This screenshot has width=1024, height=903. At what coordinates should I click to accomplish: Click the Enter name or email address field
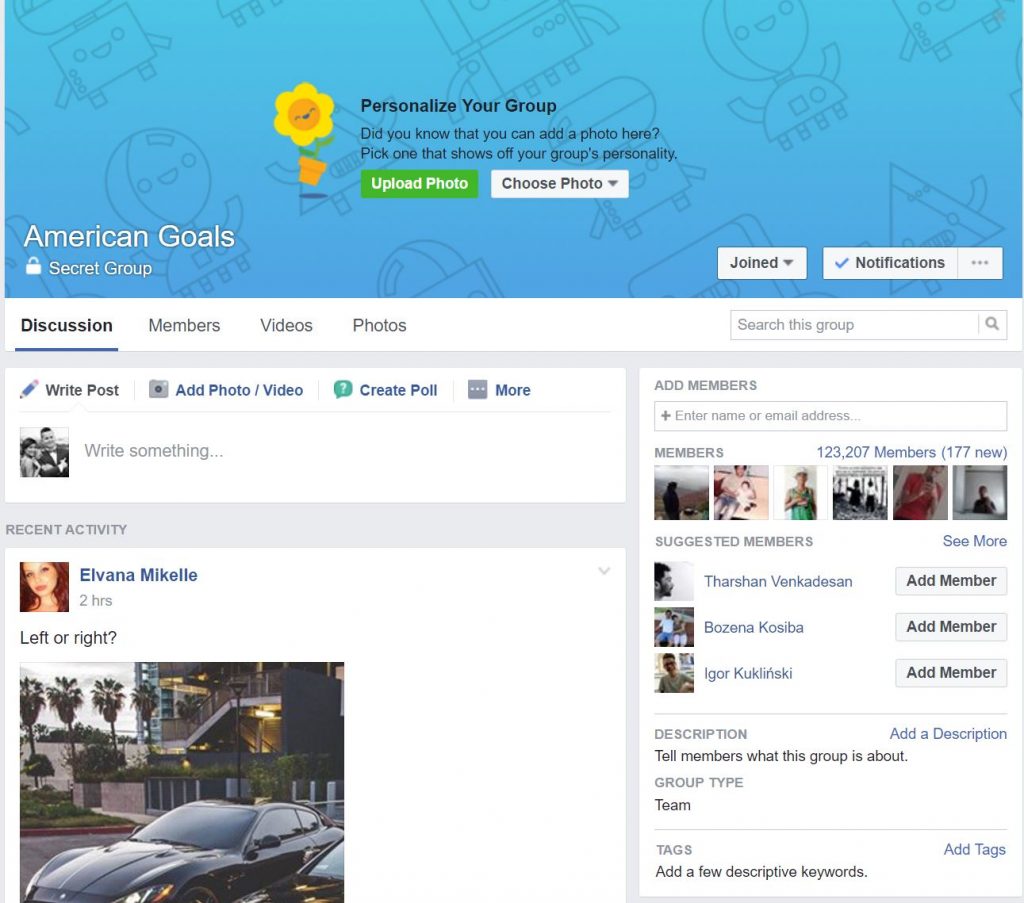[x=830, y=416]
